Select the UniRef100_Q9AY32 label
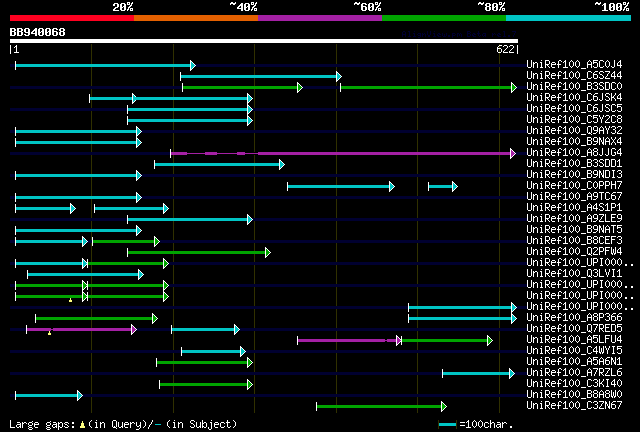 pyautogui.click(x=574, y=130)
